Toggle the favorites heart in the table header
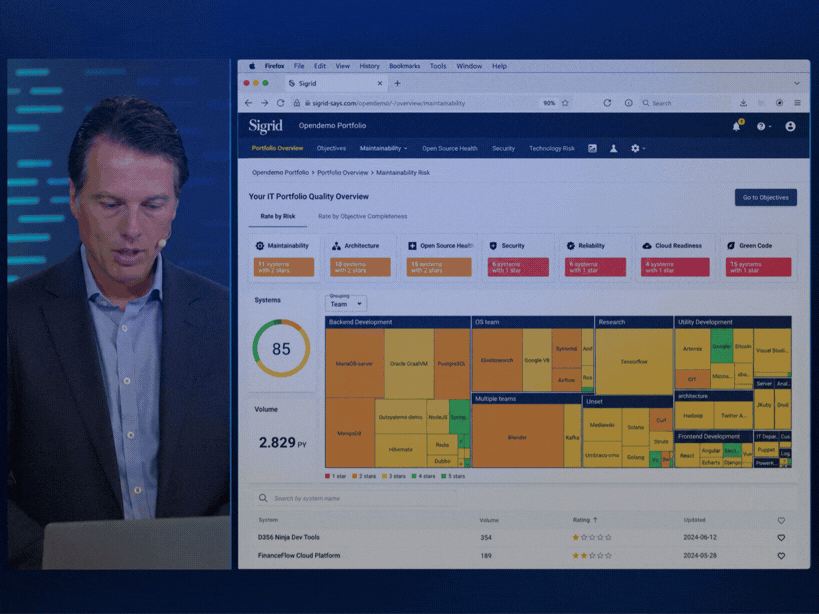The width and height of the screenshot is (819, 614). click(x=781, y=521)
